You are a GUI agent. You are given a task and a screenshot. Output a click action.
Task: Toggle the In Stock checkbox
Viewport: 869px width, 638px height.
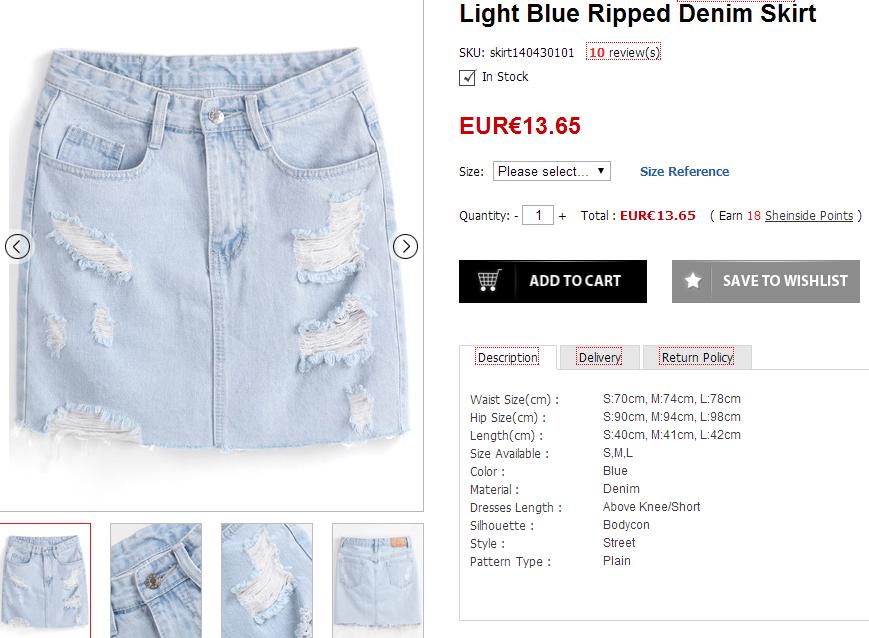[x=466, y=76]
